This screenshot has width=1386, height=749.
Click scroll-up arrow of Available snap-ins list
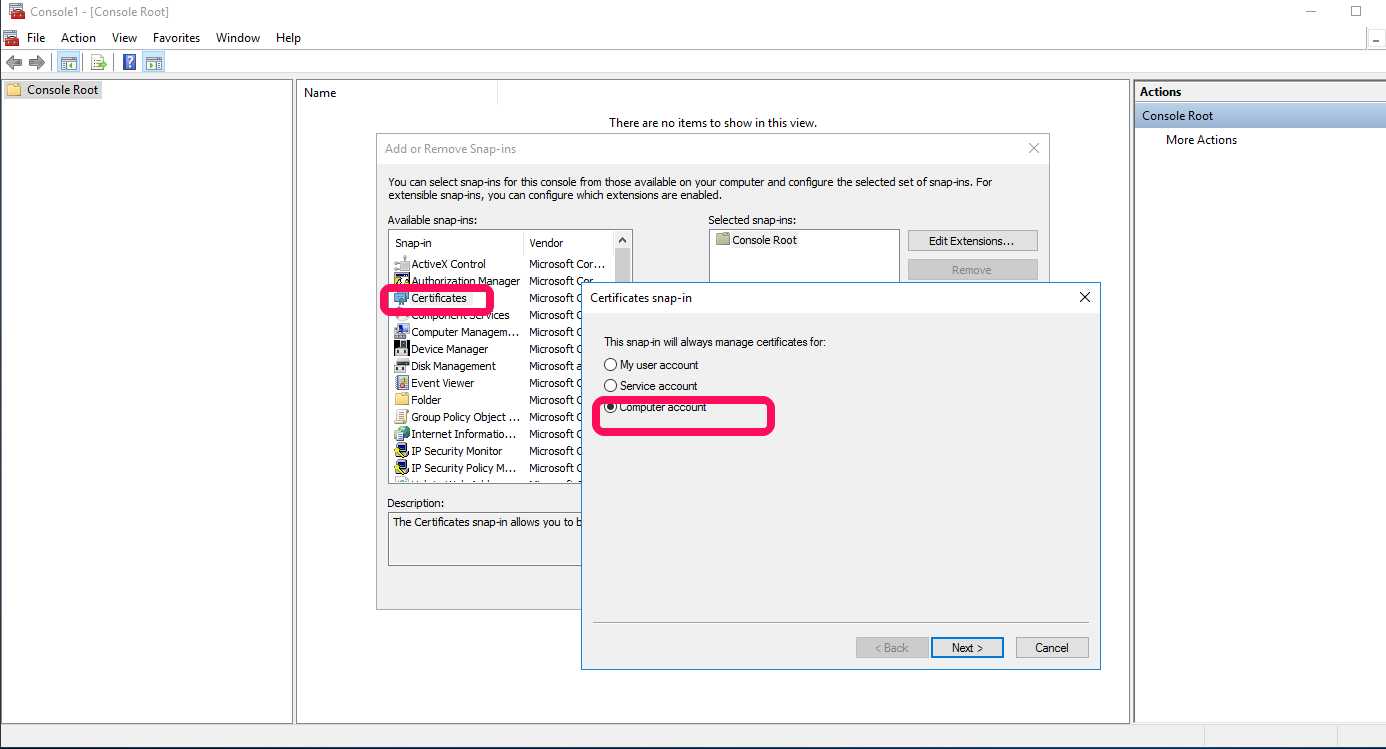pyautogui.click(x=623, y=240)
